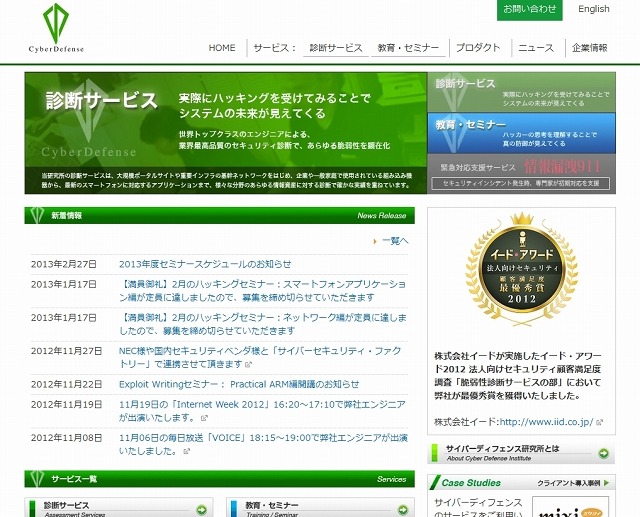This screenshot has height=517, width=640.
Task: Click external-link icon after iid.co.jp URL
Action: point(599,422)
